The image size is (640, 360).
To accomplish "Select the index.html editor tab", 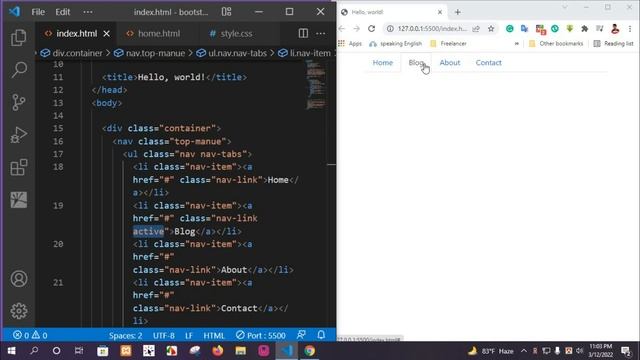I will pos(76,33).
